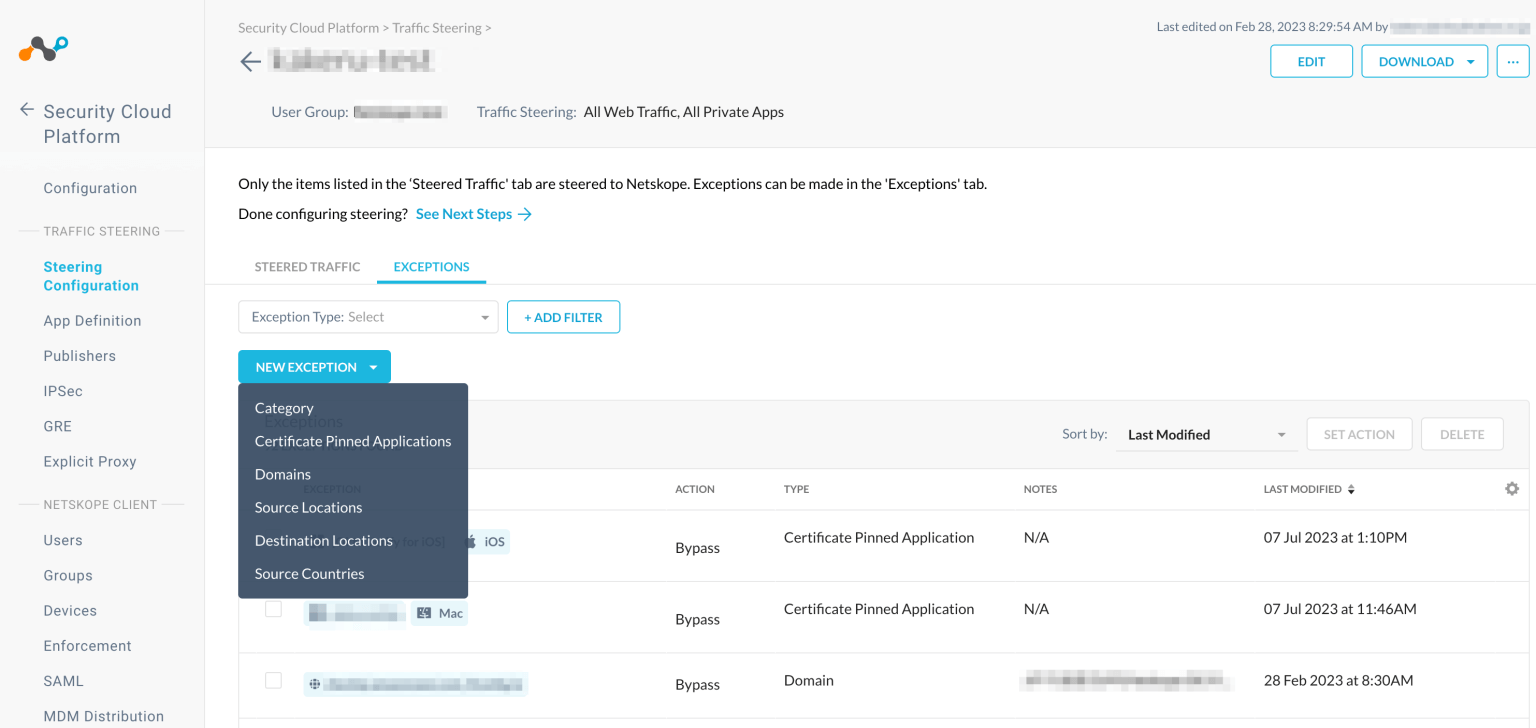The image size is (1536, 728).
Task: Open the Exception Type select dropdown
Action: 368,316
